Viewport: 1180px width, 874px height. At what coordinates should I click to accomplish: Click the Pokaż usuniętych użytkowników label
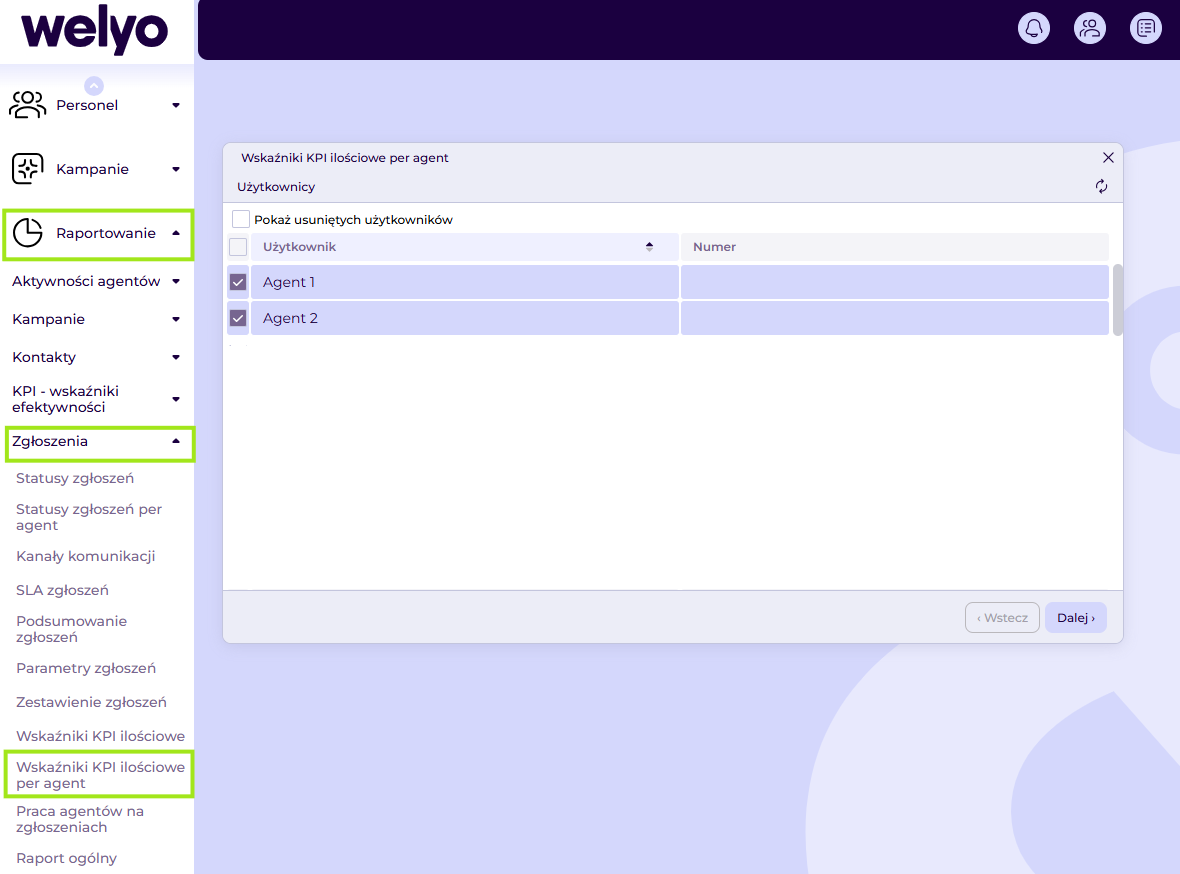tap(354, 220)
